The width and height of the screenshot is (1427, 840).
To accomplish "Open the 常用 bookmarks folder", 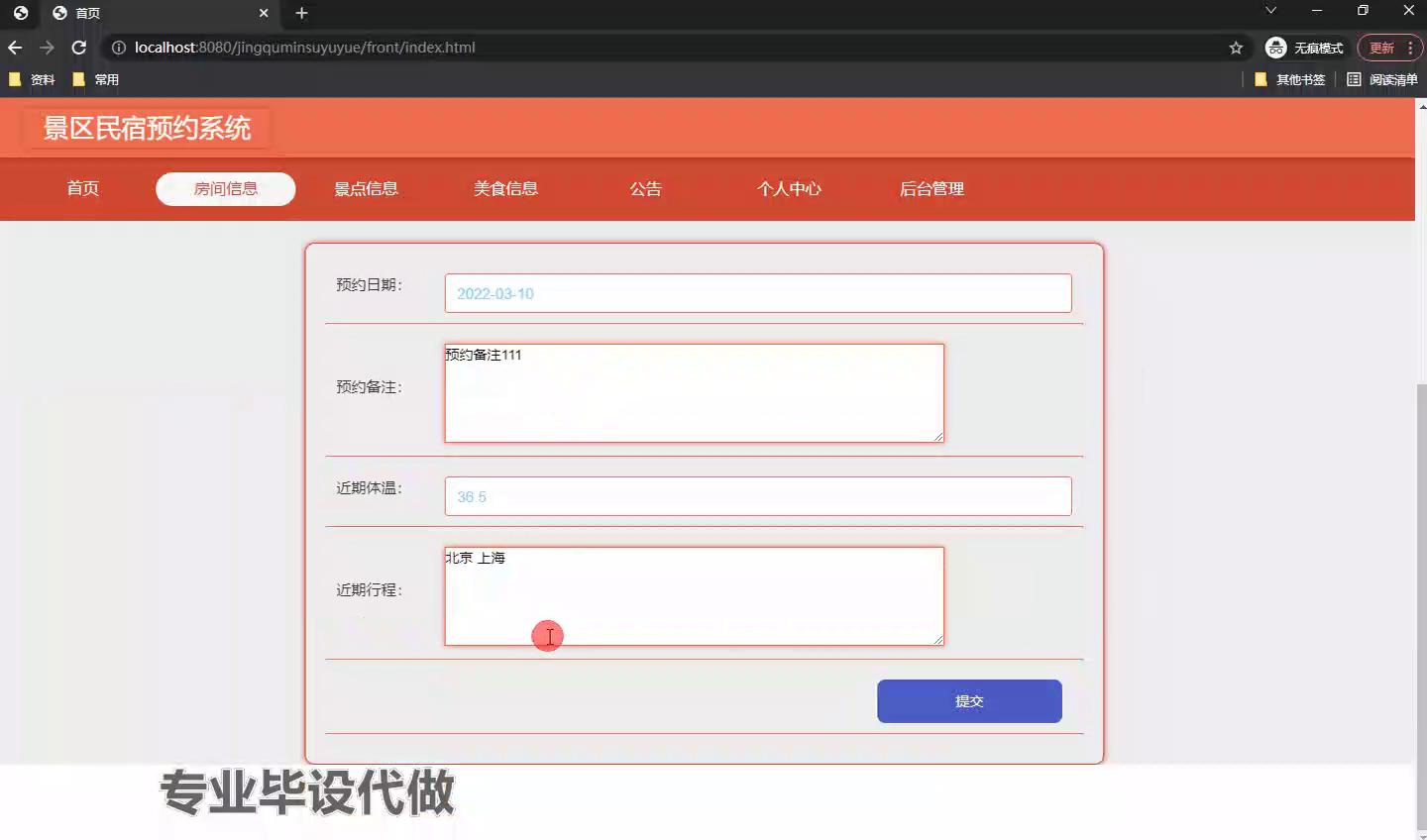I will (96, 79).
